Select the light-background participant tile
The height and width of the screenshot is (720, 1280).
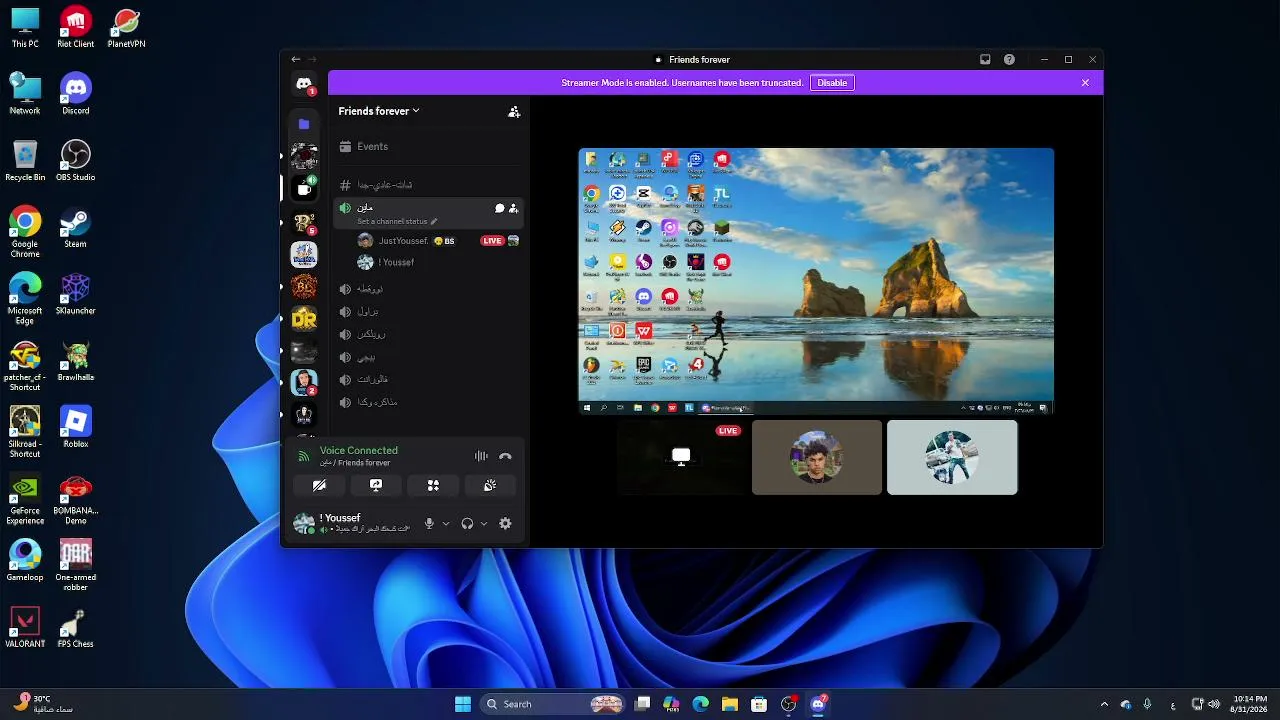tap(952, 457)
